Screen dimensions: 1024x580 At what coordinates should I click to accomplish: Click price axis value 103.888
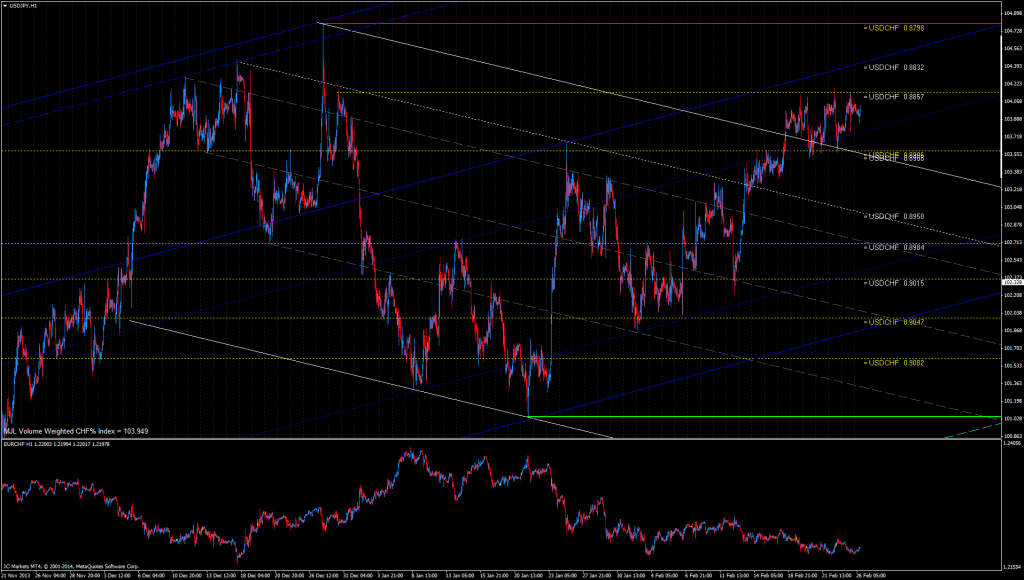coord(1013,119)
